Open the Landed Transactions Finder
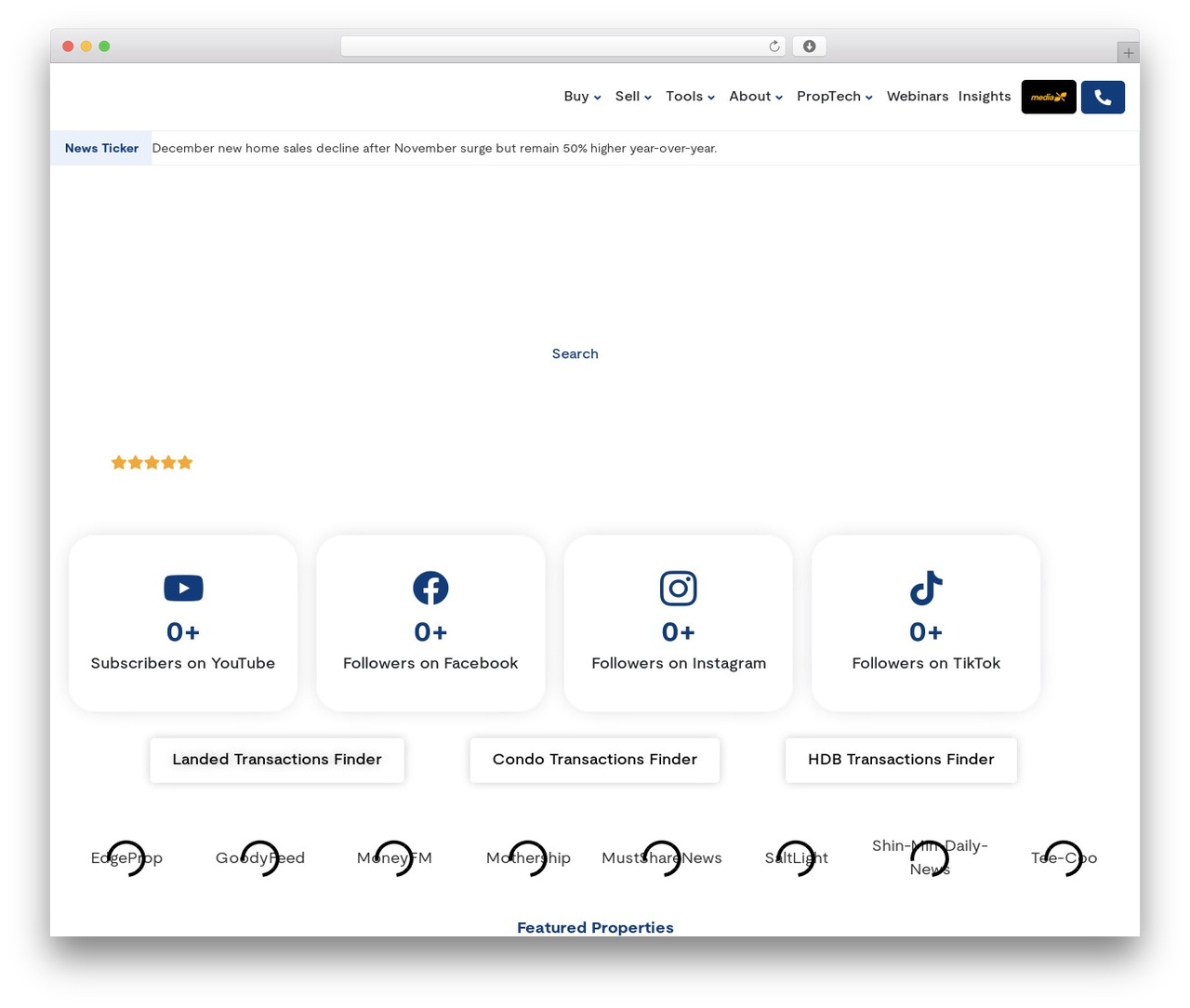 277,760
